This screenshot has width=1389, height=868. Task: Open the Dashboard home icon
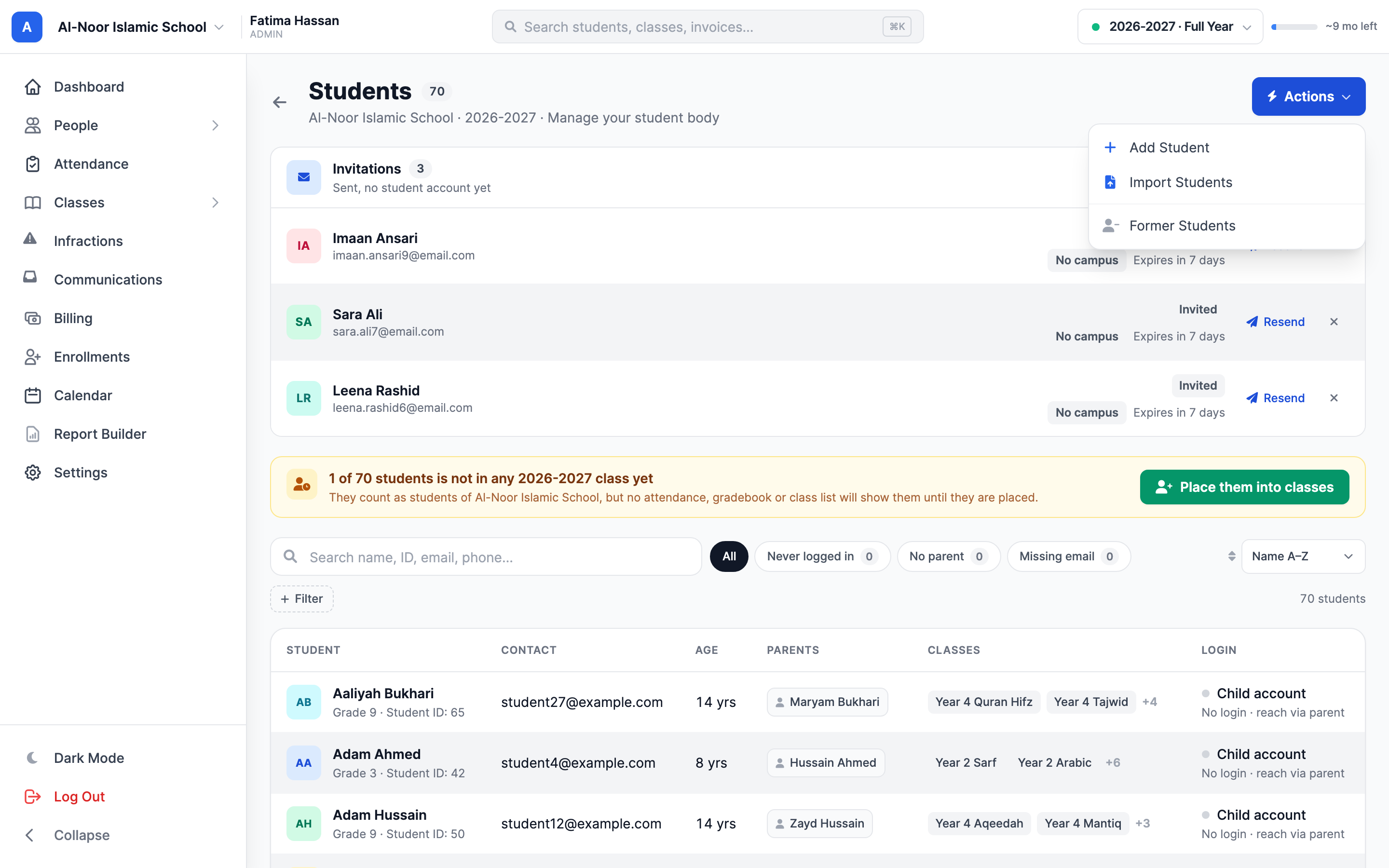(x=33, y=87)
